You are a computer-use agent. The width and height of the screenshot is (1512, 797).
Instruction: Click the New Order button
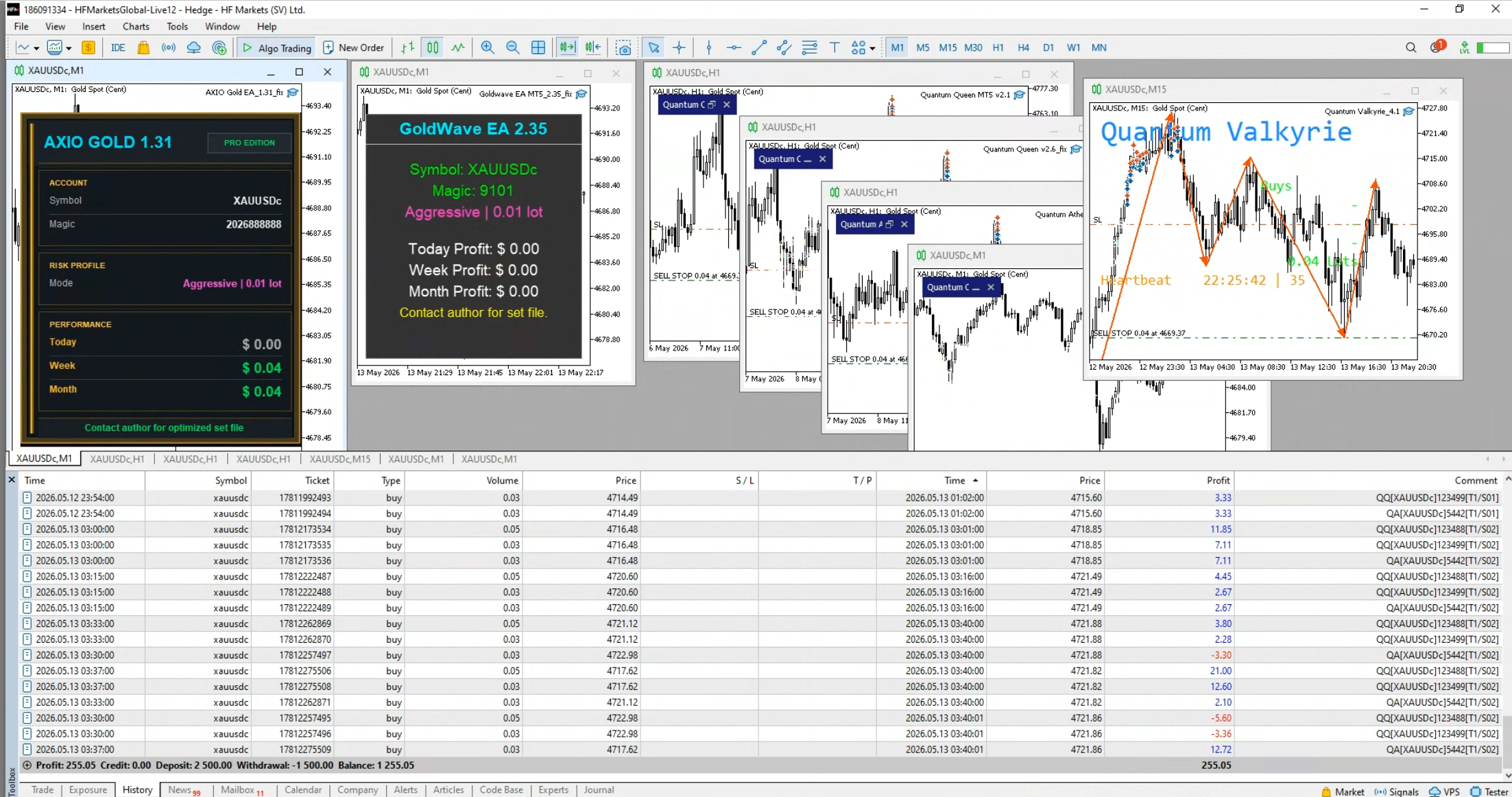coord(353,47)
